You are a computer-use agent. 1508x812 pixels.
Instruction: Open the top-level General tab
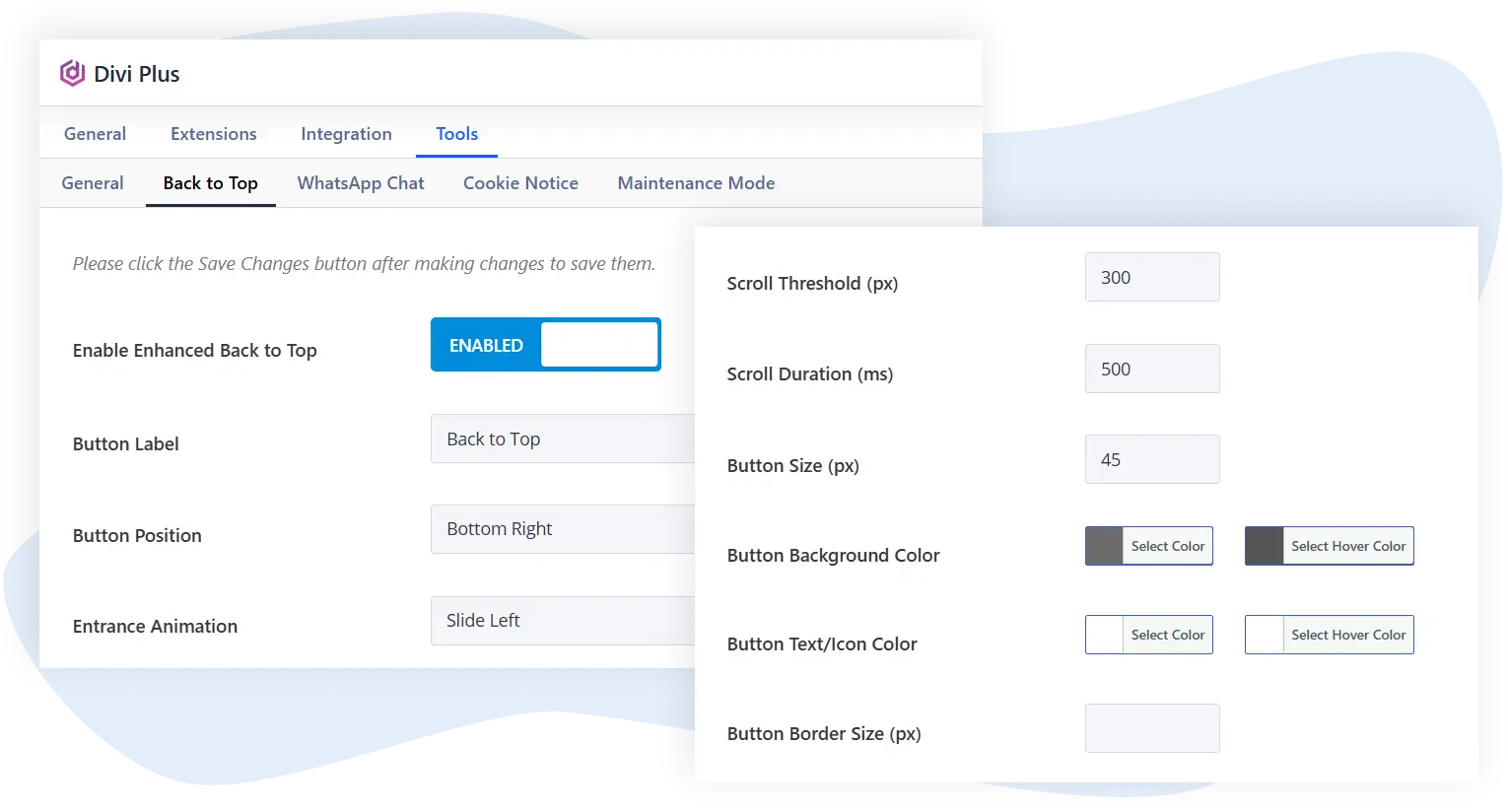(x=95, y=134)
